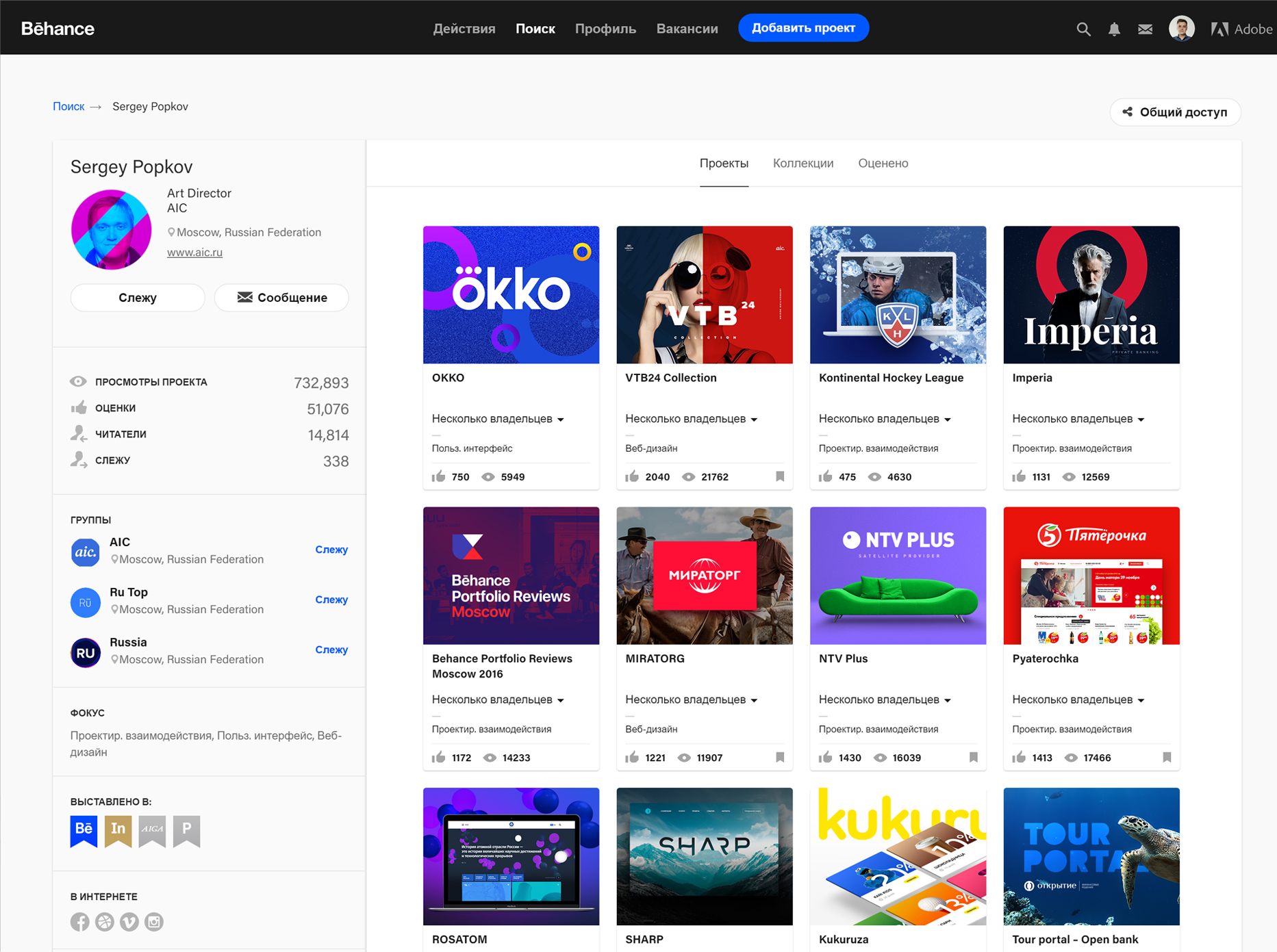Open the 'Поиск' nav item
Image resolution: width=1277 pixels, height=952 pixels.
click(x=535, y=29)
